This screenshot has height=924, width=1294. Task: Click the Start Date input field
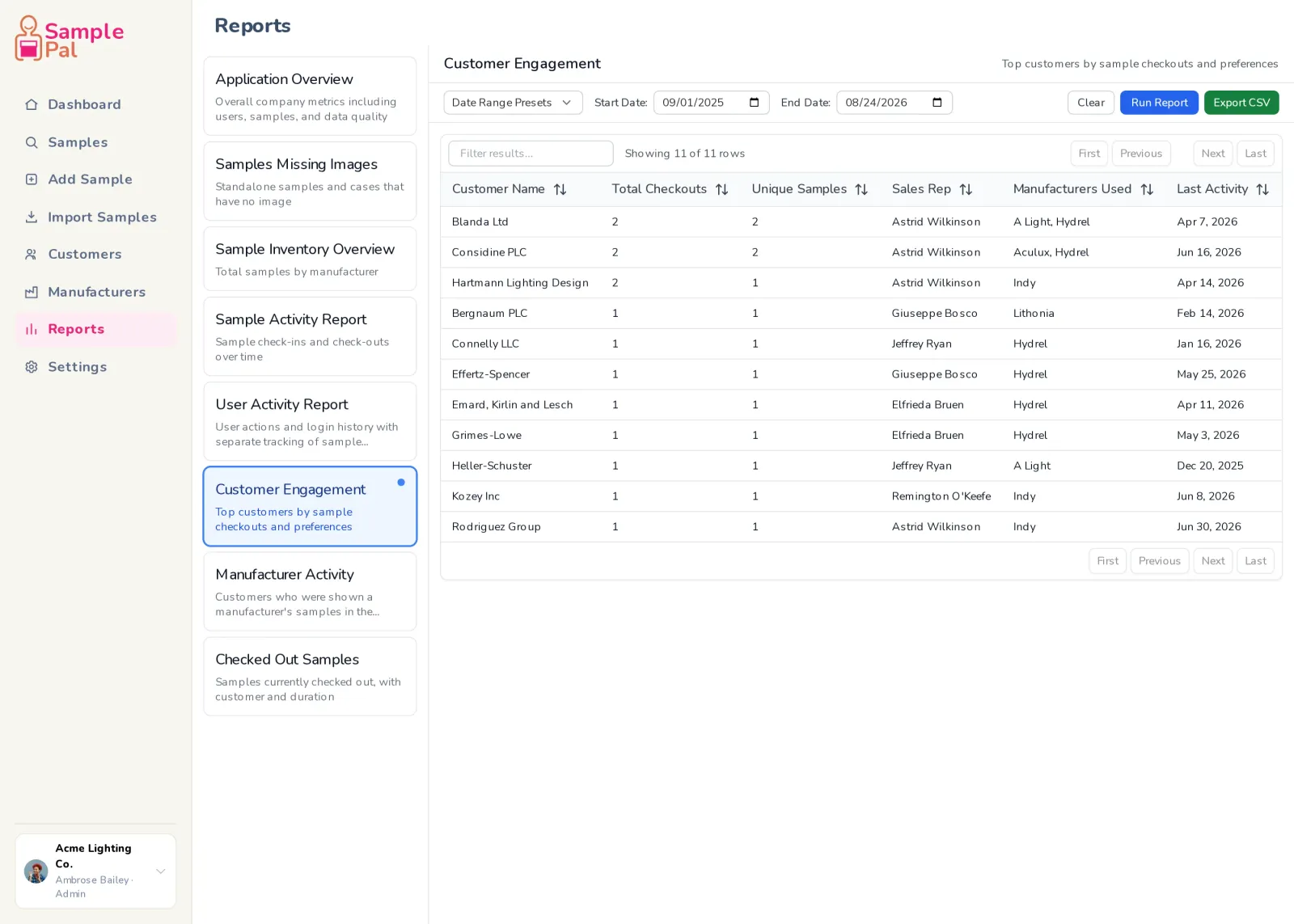click(711, 103)
